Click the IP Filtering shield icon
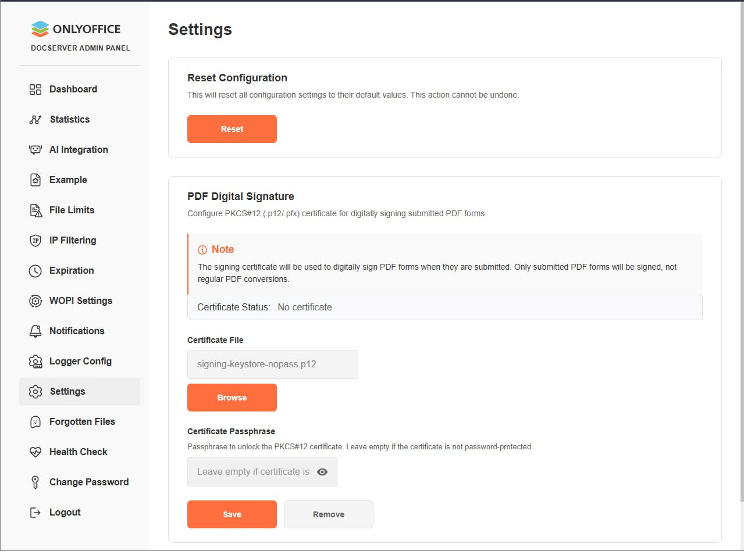744x552 pixels. [x=36, y=240]
